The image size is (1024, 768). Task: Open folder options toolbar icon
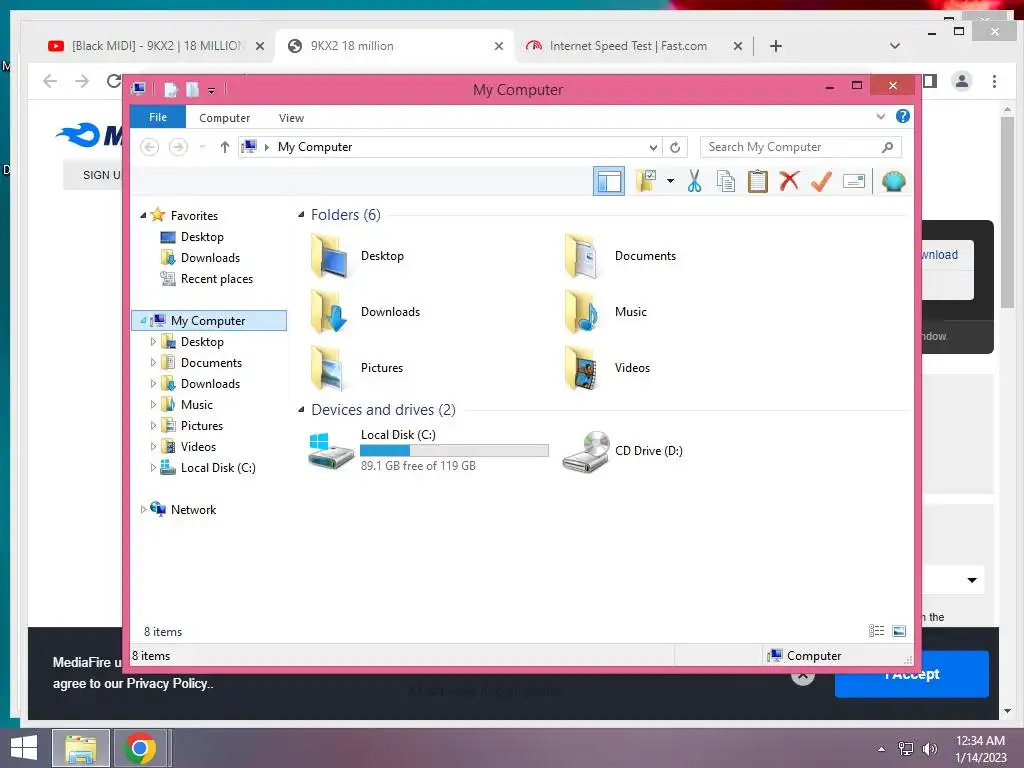pyautogui.click(x=646, y=181)
